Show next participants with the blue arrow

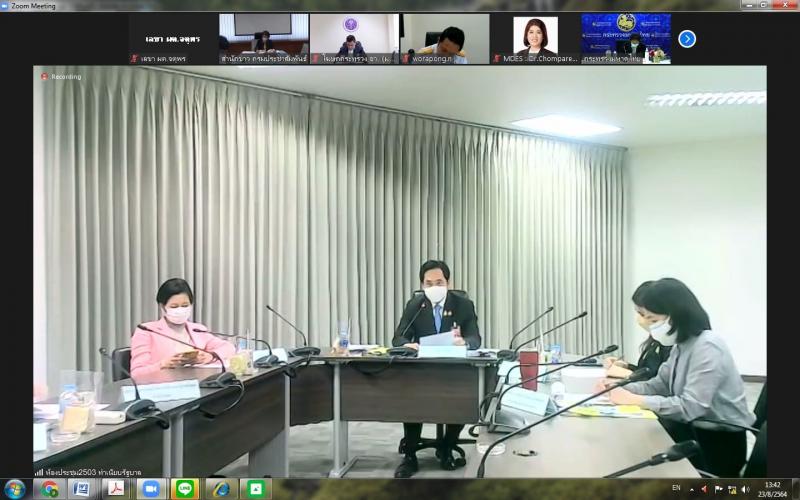(687, 39)
